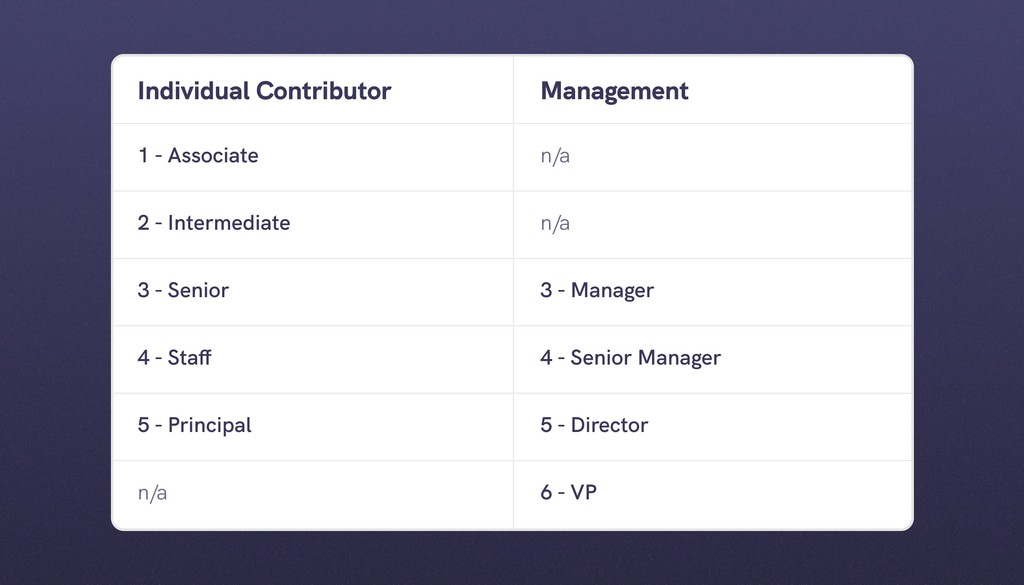Select the 2 - Intermediate cell
Screen dimensions: 1024x585
214,223
